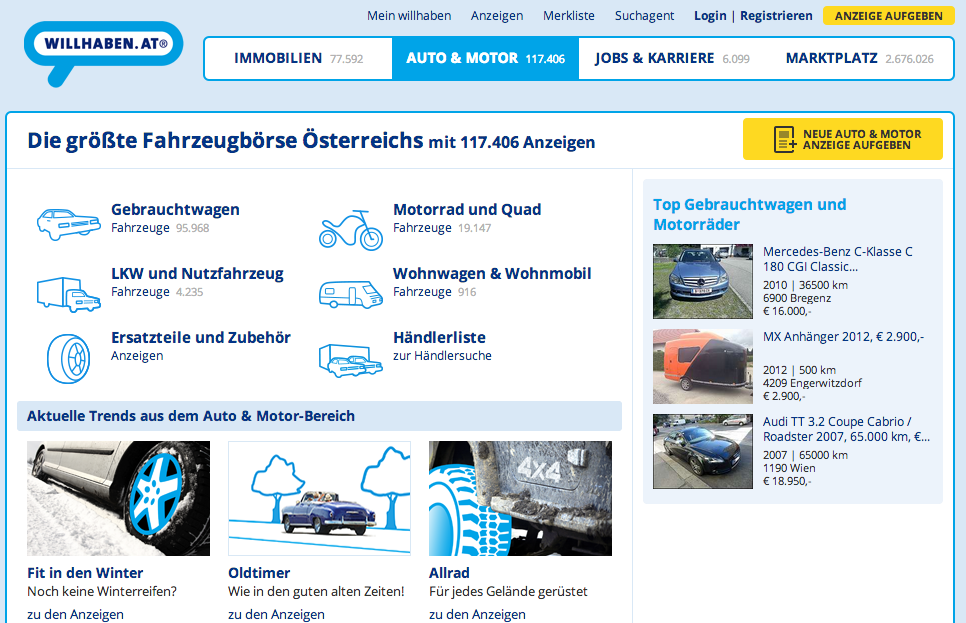Click the Audi TT price € 18.950,-
Viewport: 966px width, 623px height.
tap(787, 481)
